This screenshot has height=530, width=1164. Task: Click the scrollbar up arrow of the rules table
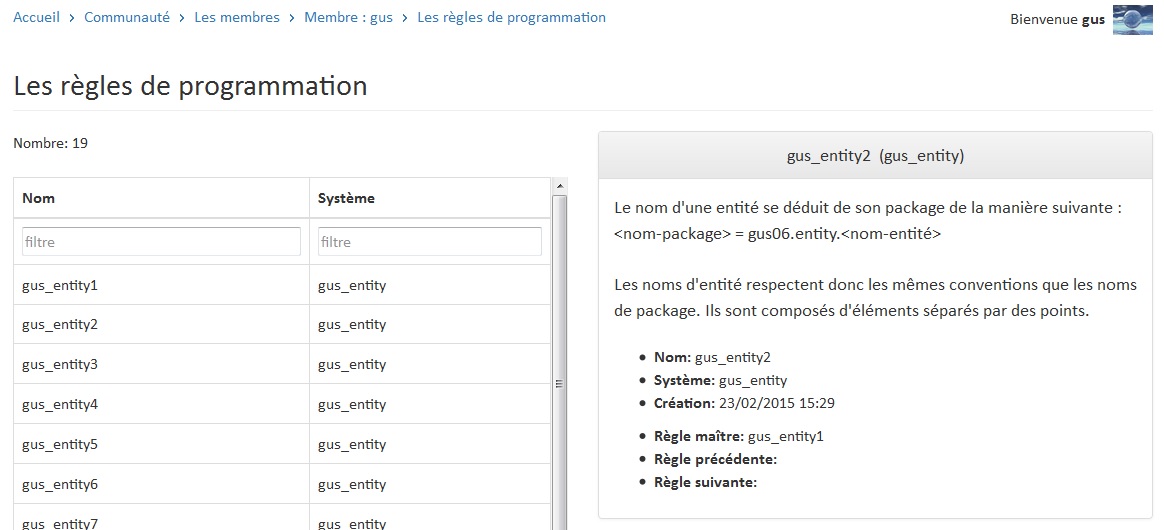[560, 186]
